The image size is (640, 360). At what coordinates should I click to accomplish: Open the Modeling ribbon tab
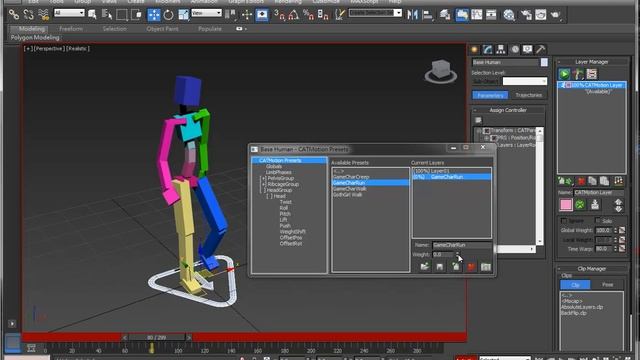pyautogui.click(x=31, y=29)
